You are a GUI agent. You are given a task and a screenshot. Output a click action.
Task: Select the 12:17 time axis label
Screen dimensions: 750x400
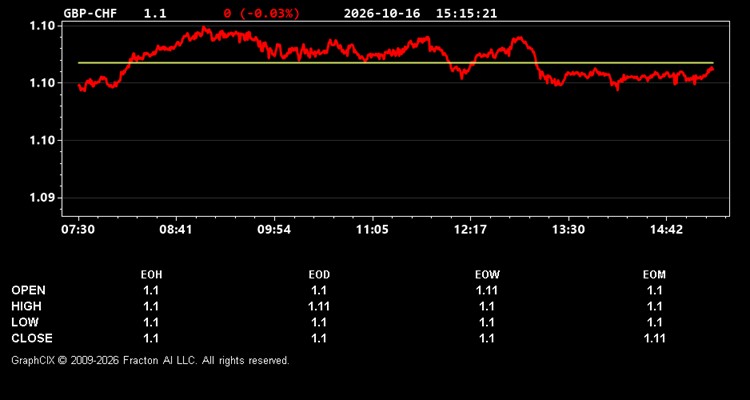pos(470,229)
